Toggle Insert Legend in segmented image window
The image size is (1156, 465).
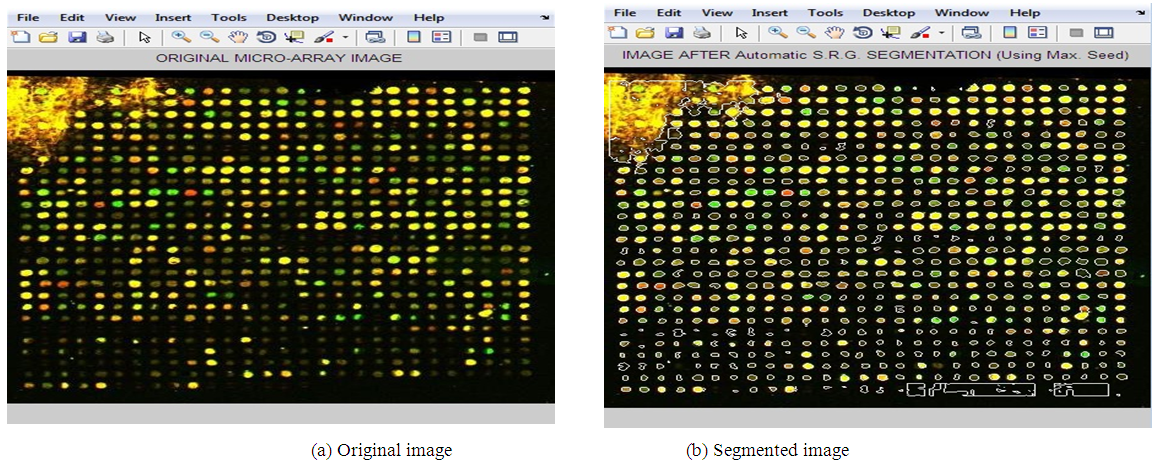(1039, 32)
